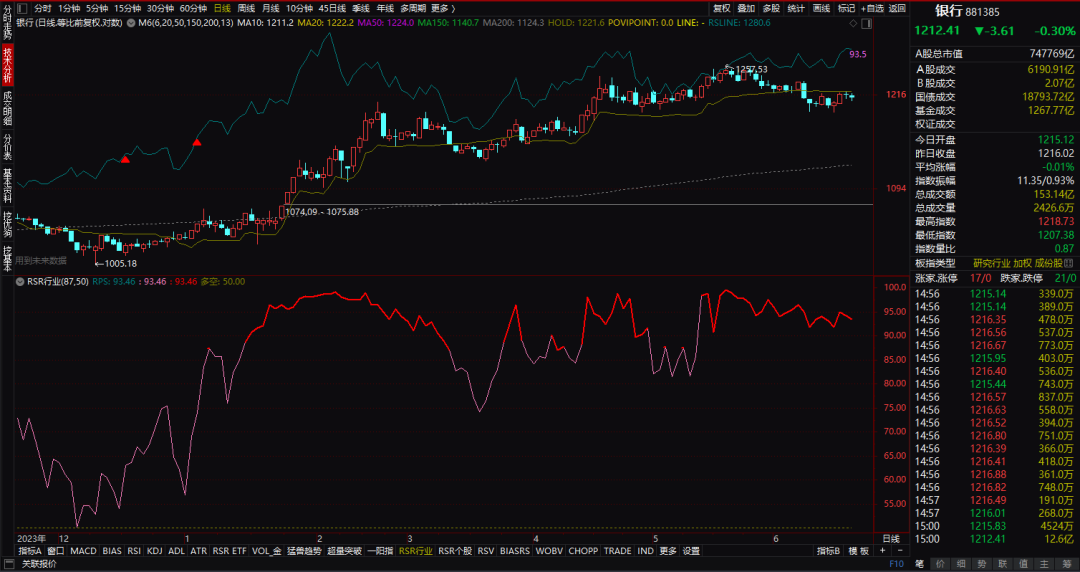Switch to the 1分钟 period
This screenshot has width=1080, height=572.
pos(69,8)
